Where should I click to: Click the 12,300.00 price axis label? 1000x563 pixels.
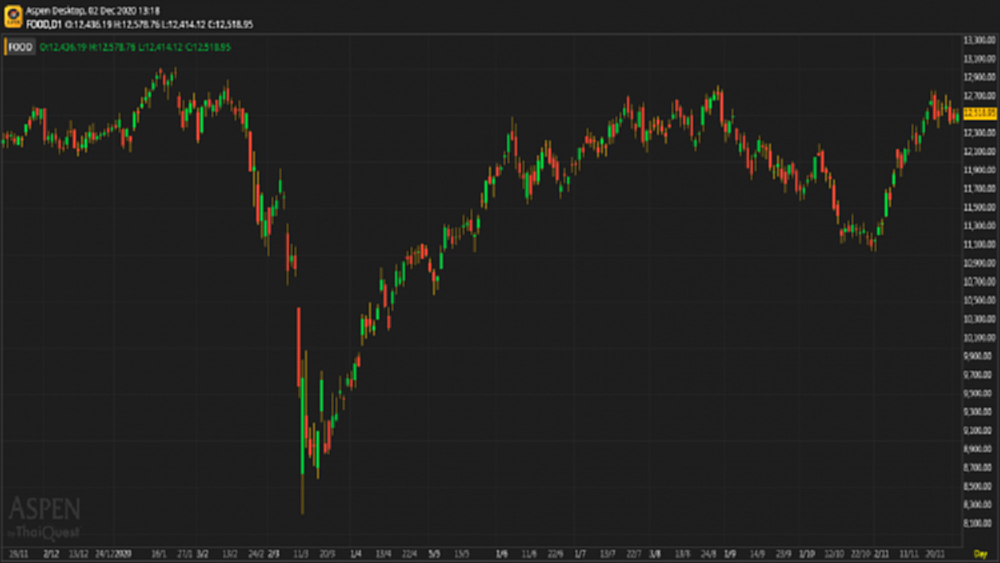coord(980,133)
